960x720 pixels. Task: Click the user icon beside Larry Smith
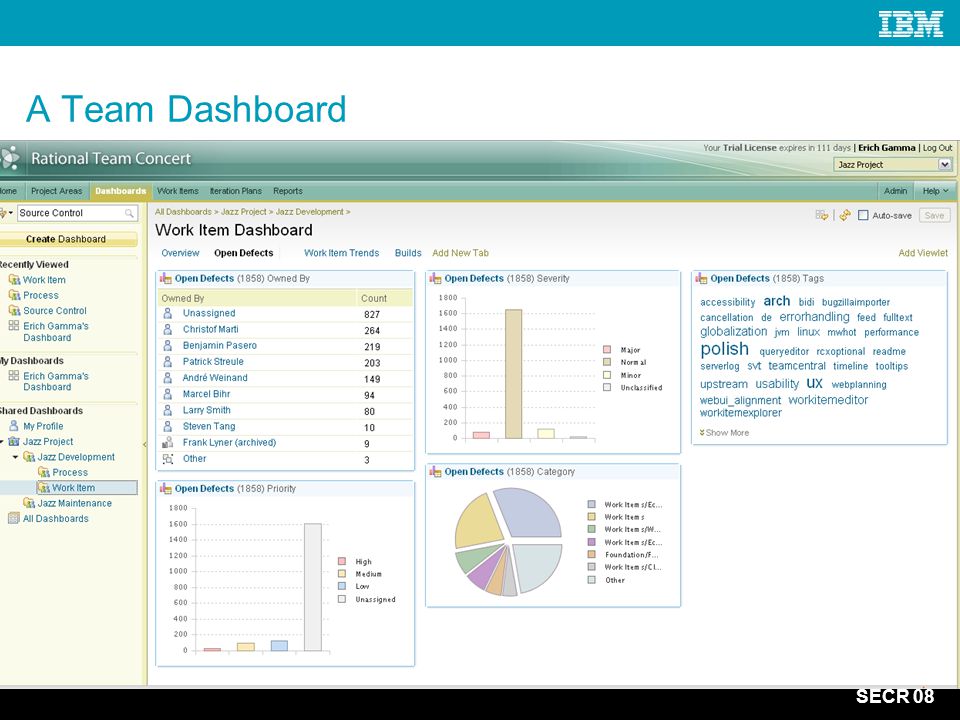(x=168, y=410)
